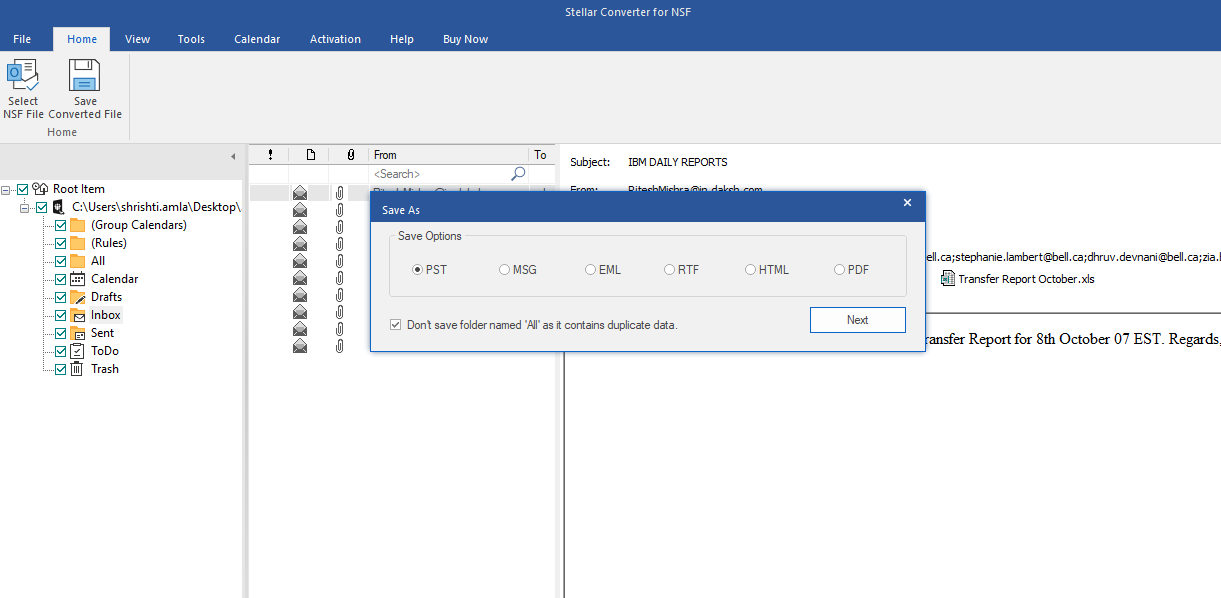Click the To column header

542,155
